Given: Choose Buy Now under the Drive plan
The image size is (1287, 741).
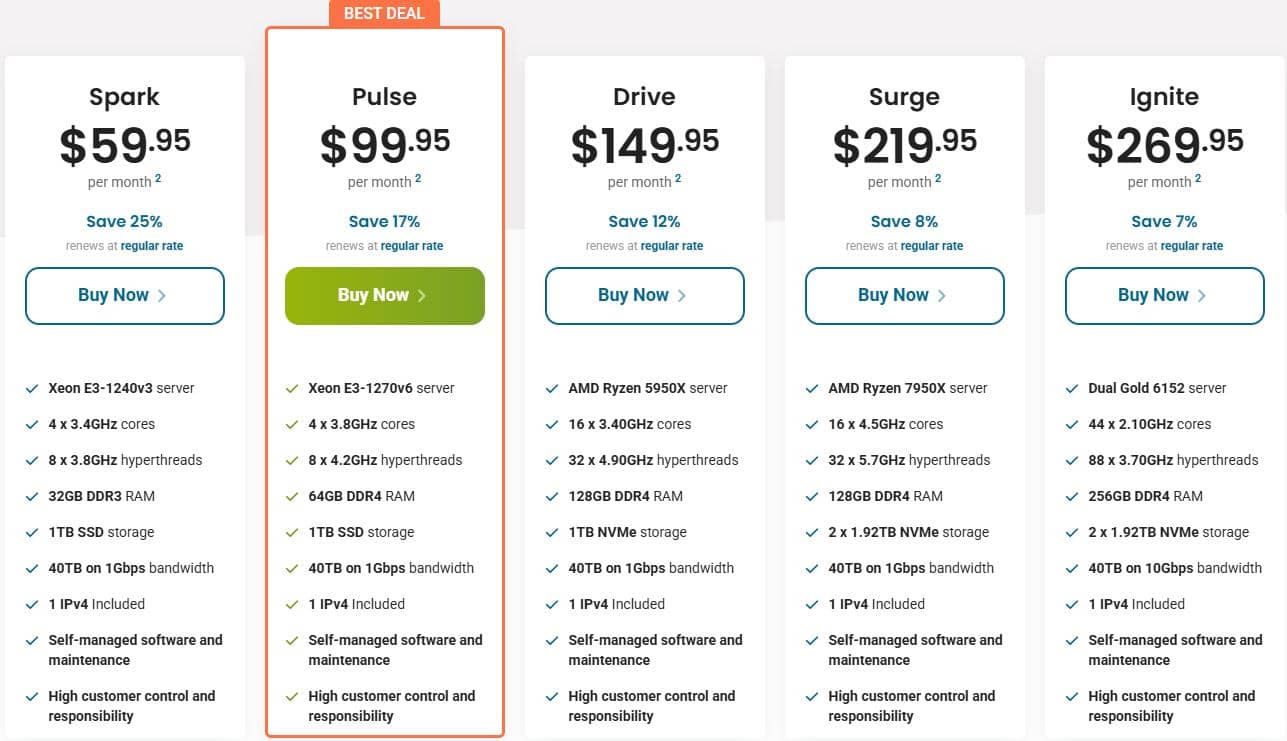Looking at the screenshot, I should [x=644, y=296].
